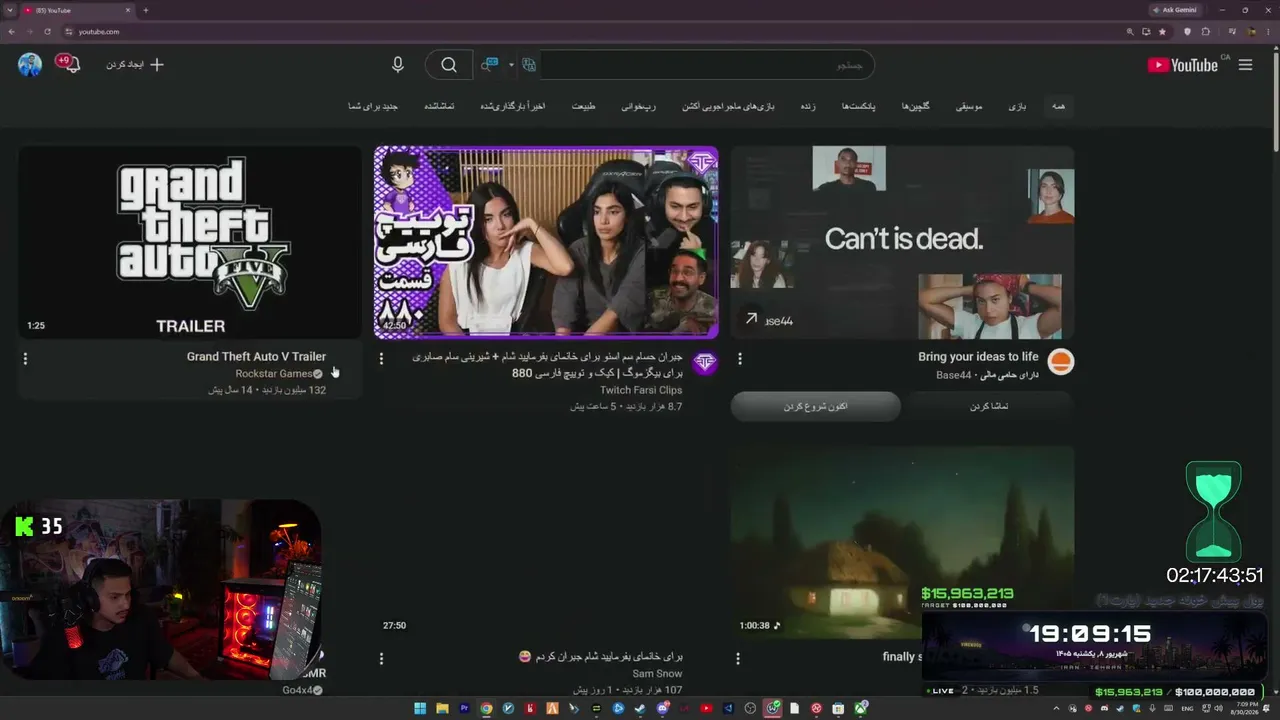The width and height of the screenshot is (1280, 720).
Task: Select the جدید برای شما filter chip
Action: 373,106
